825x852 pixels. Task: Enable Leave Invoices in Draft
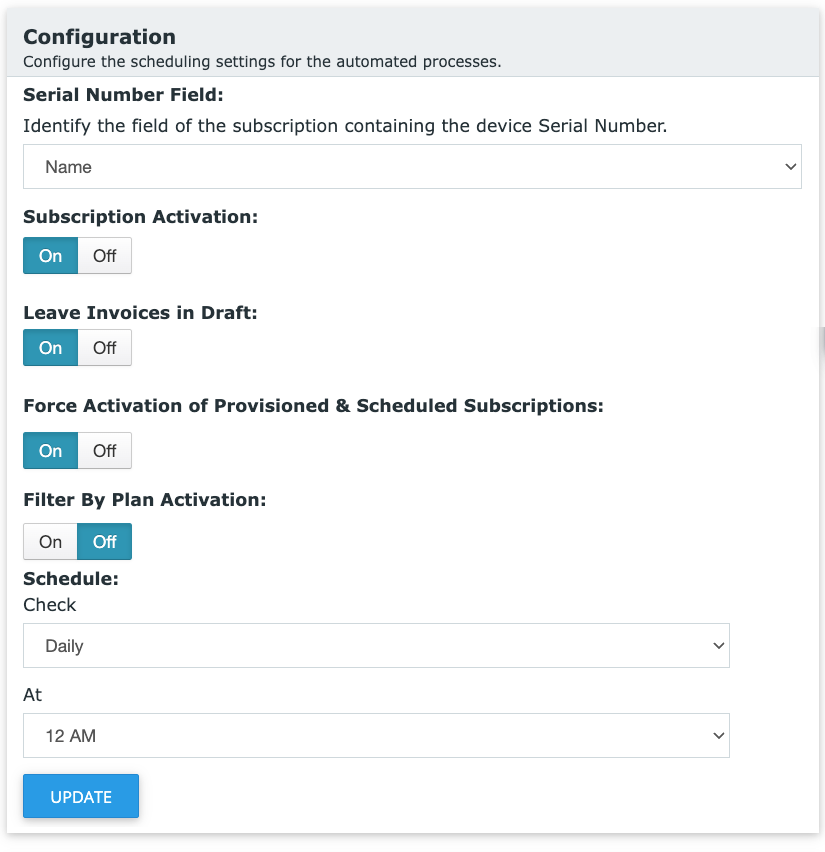51,347
